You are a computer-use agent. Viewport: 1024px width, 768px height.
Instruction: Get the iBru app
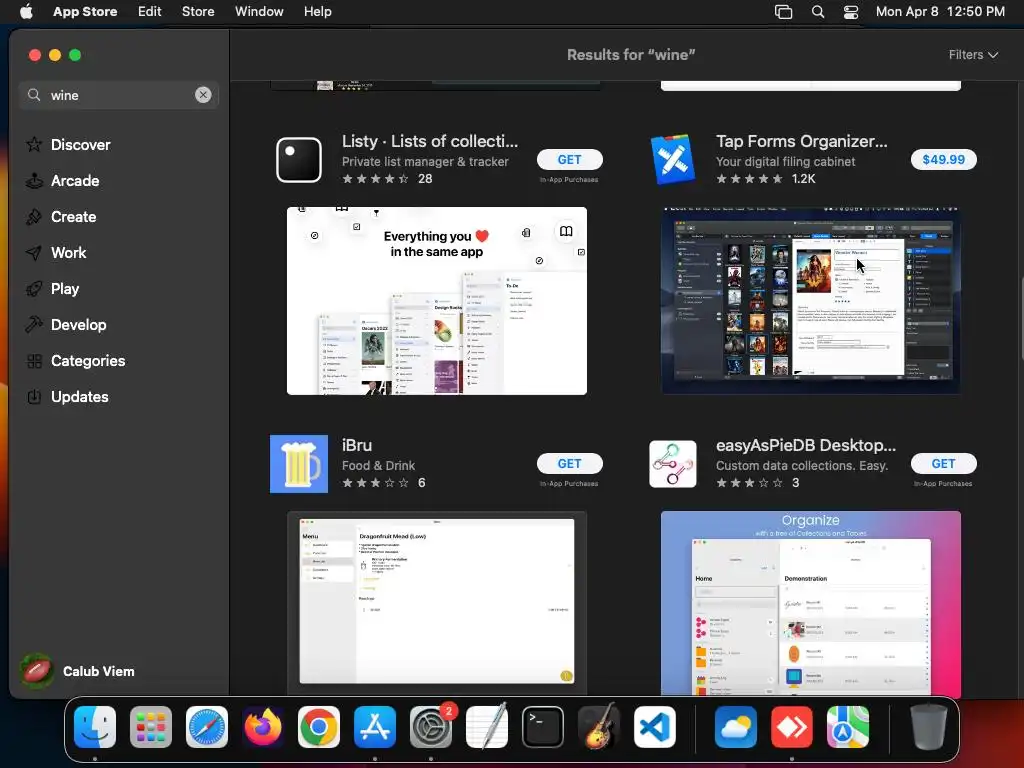pos(569,464)
